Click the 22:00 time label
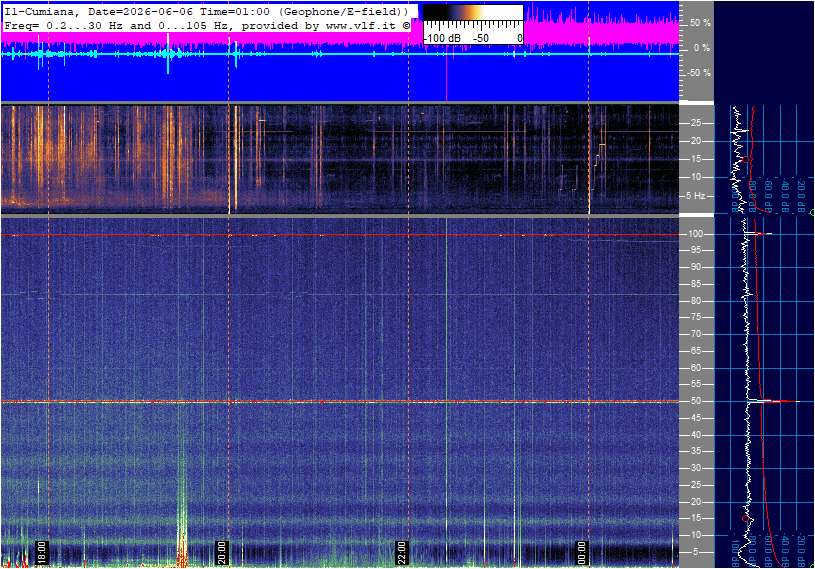The width and height of the screenshot is (815, 569). click(402, 552)
